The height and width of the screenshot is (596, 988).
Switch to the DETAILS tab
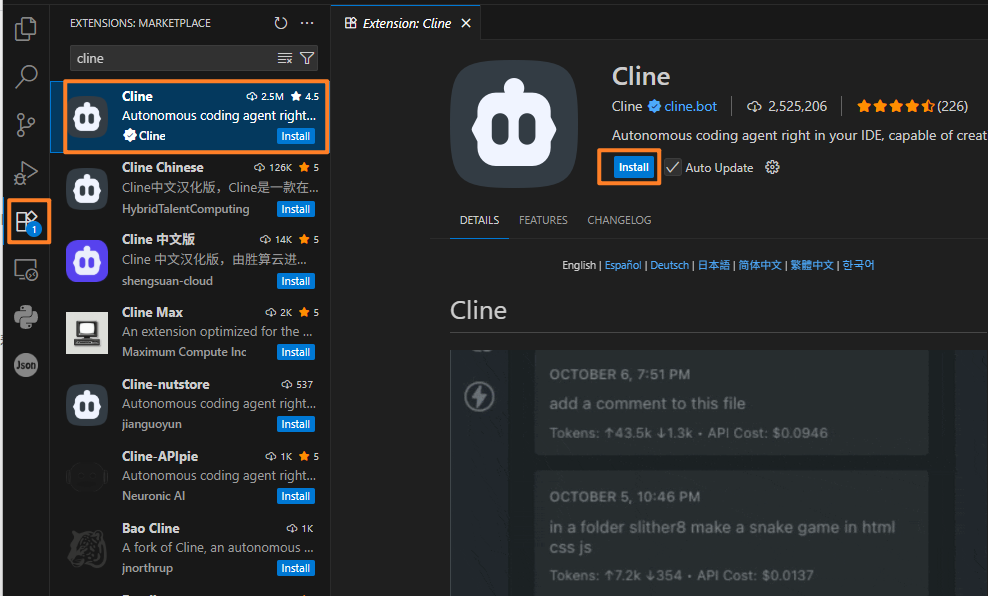[480, 221]
